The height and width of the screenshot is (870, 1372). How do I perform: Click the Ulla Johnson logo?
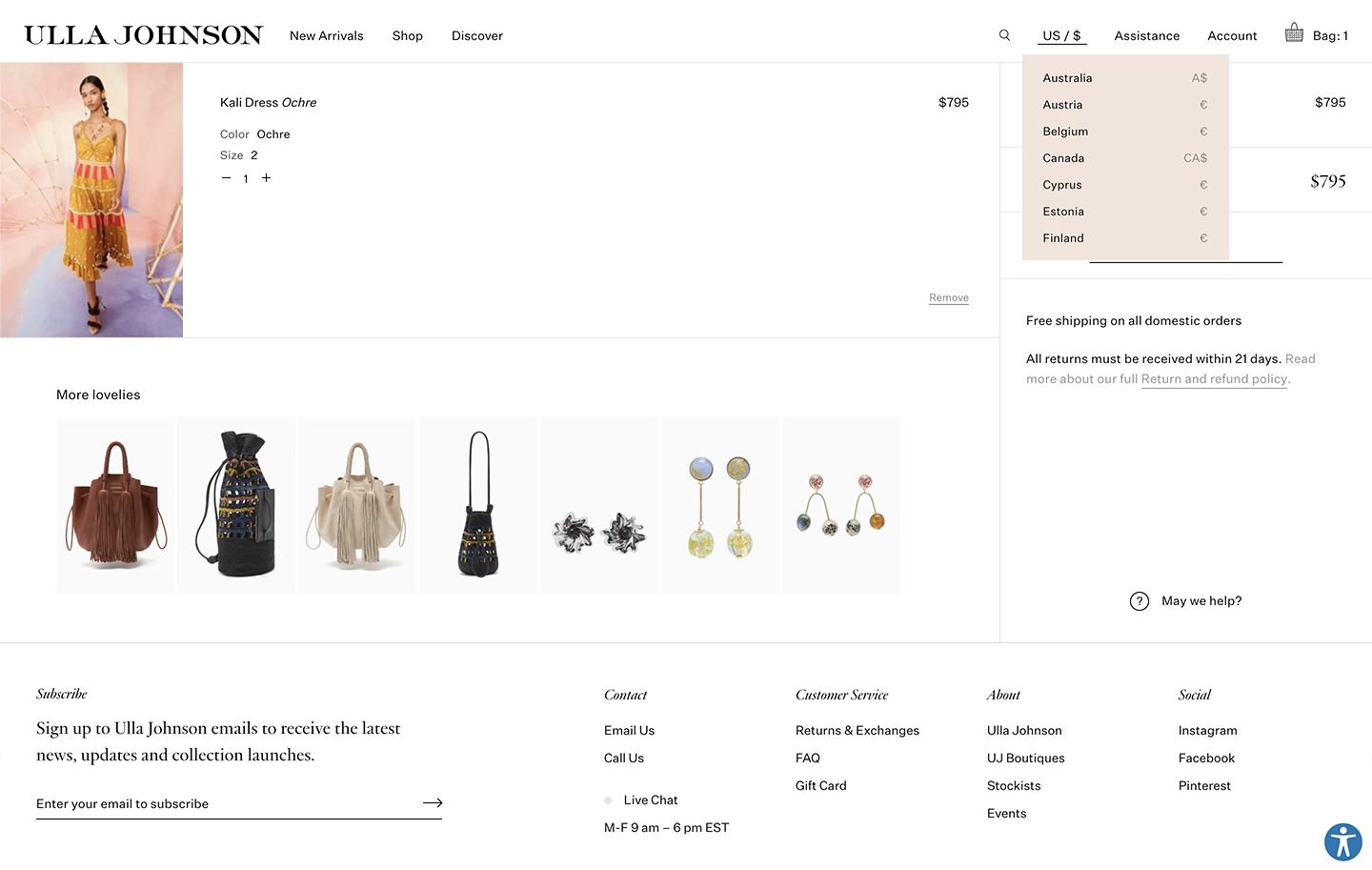coord(143,34)
